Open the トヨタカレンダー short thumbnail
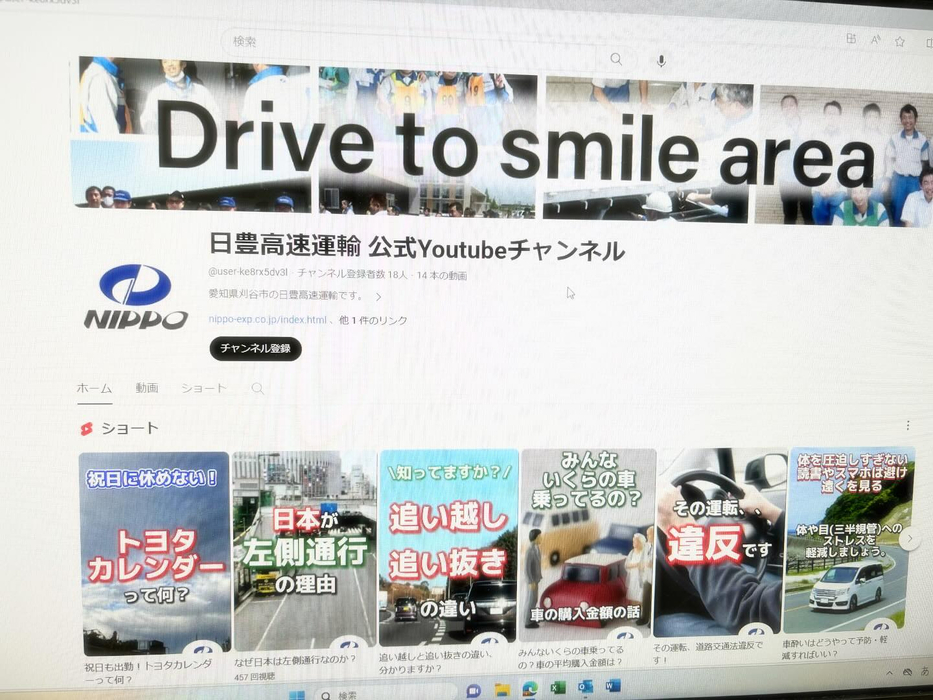The width and height of the screenshot is (933, 700). pyautogui.click(x=155, y=553)
